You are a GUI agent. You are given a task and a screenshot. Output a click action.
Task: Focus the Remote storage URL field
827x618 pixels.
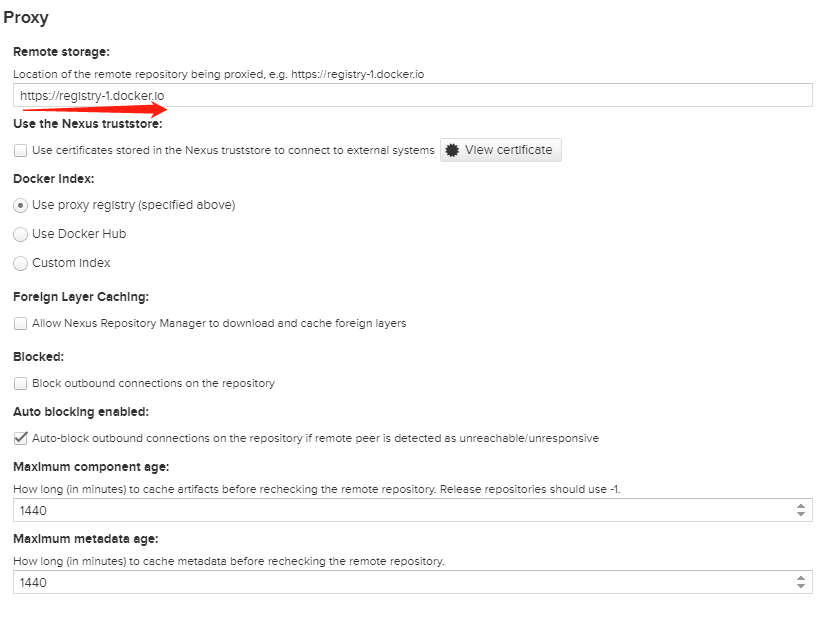[x=412, y=95]
